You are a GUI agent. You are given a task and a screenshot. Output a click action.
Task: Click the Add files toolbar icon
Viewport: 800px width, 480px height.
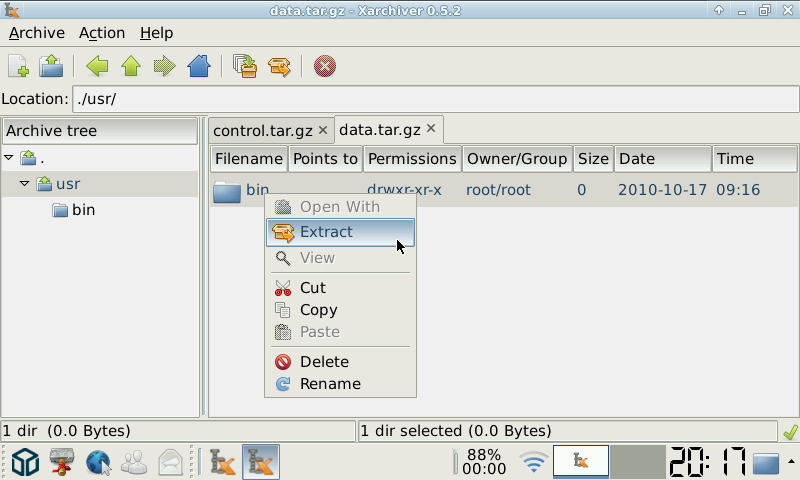click(245, 66)
